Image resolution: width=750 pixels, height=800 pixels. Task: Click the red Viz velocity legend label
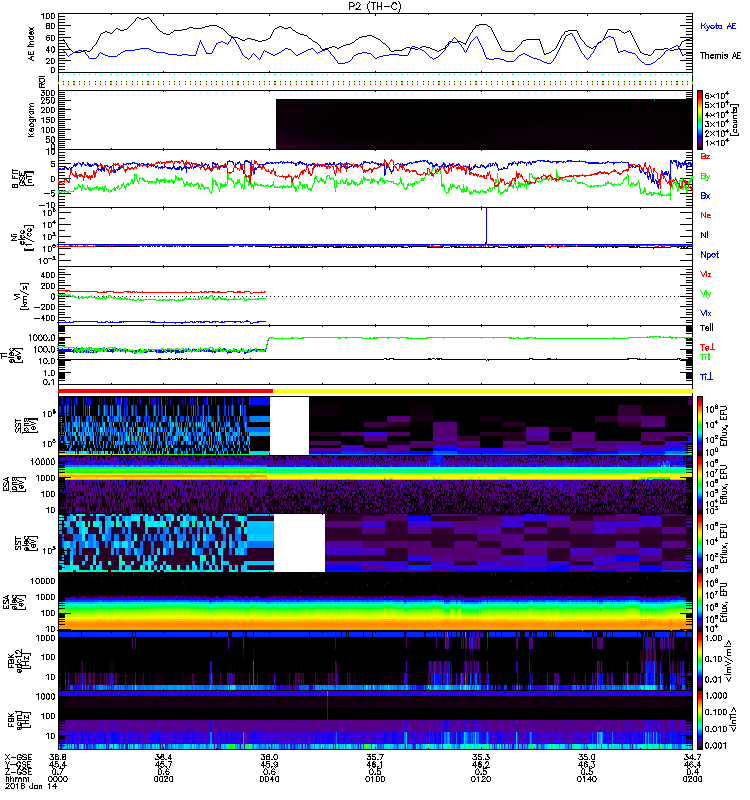706,274
